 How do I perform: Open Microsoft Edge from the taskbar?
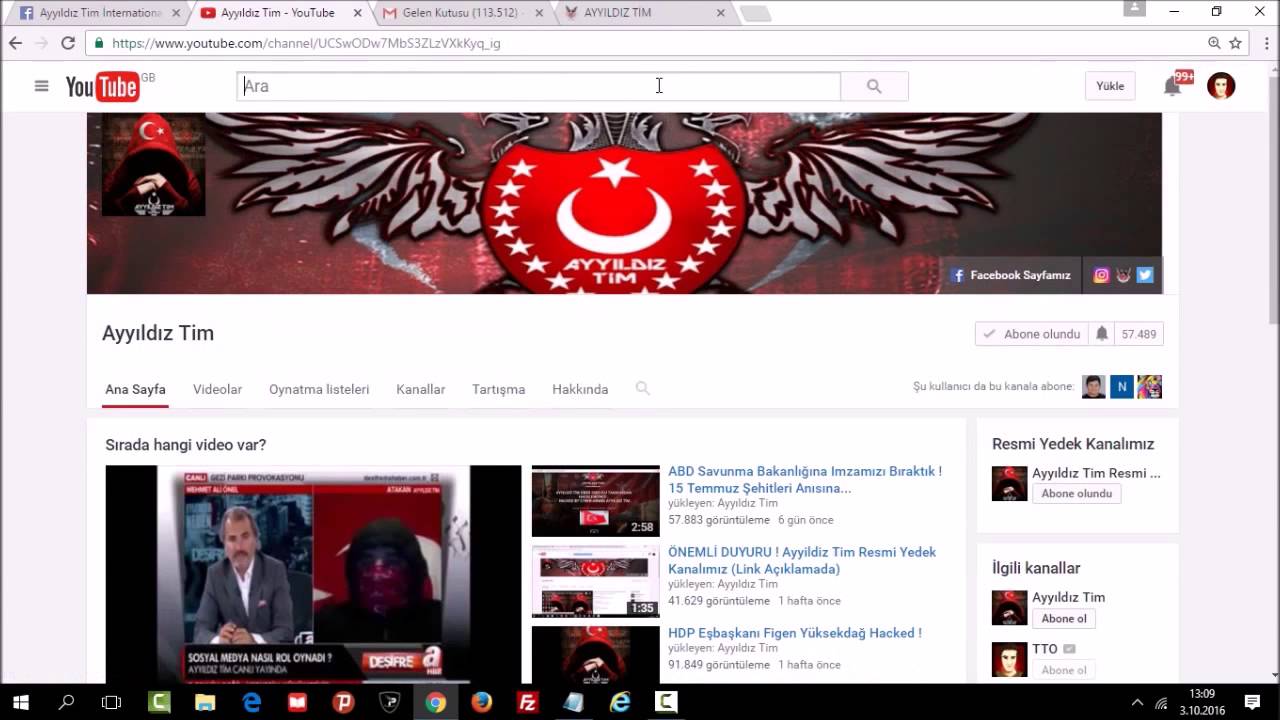(251, 702)
